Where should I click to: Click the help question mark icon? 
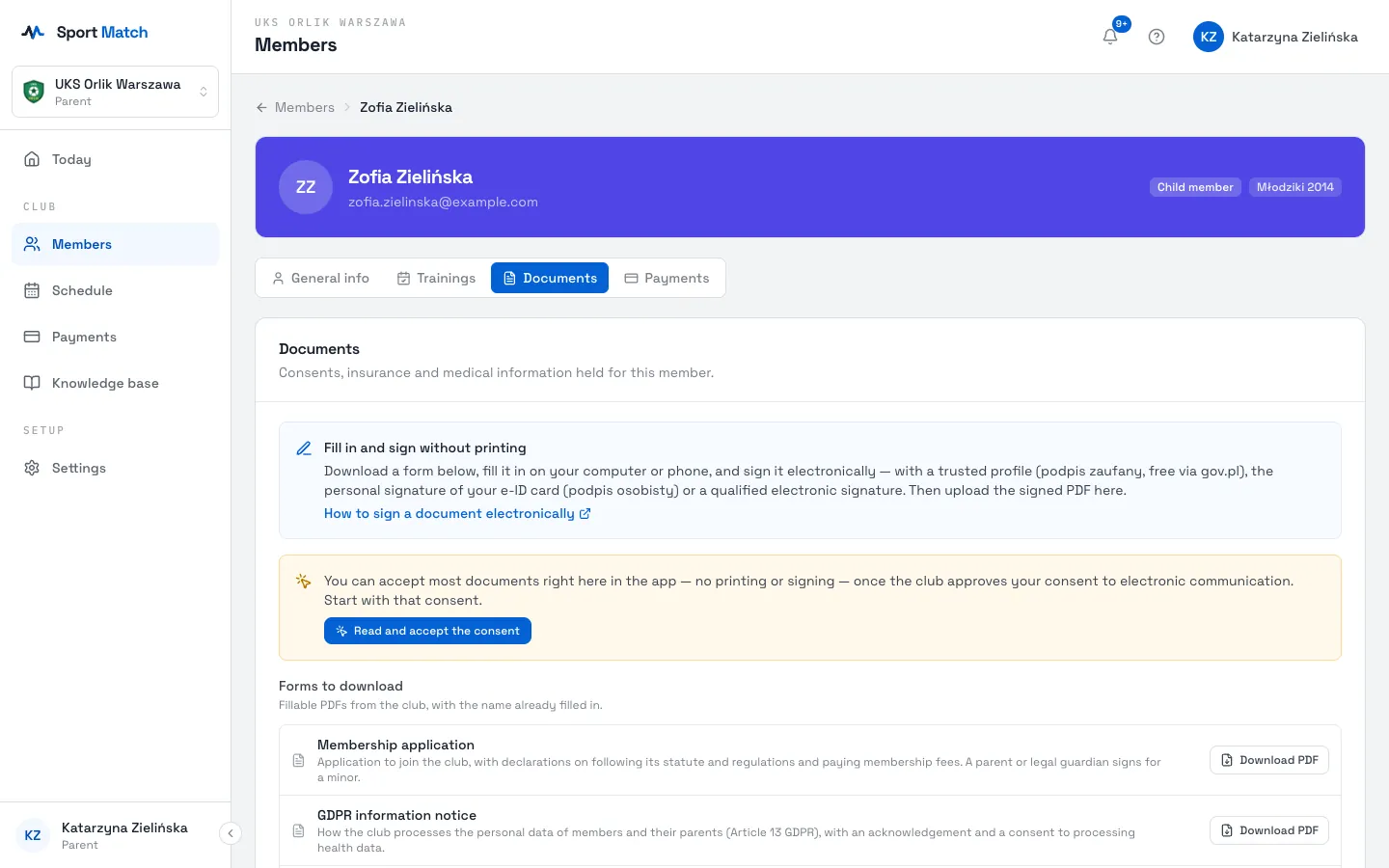1157,37
